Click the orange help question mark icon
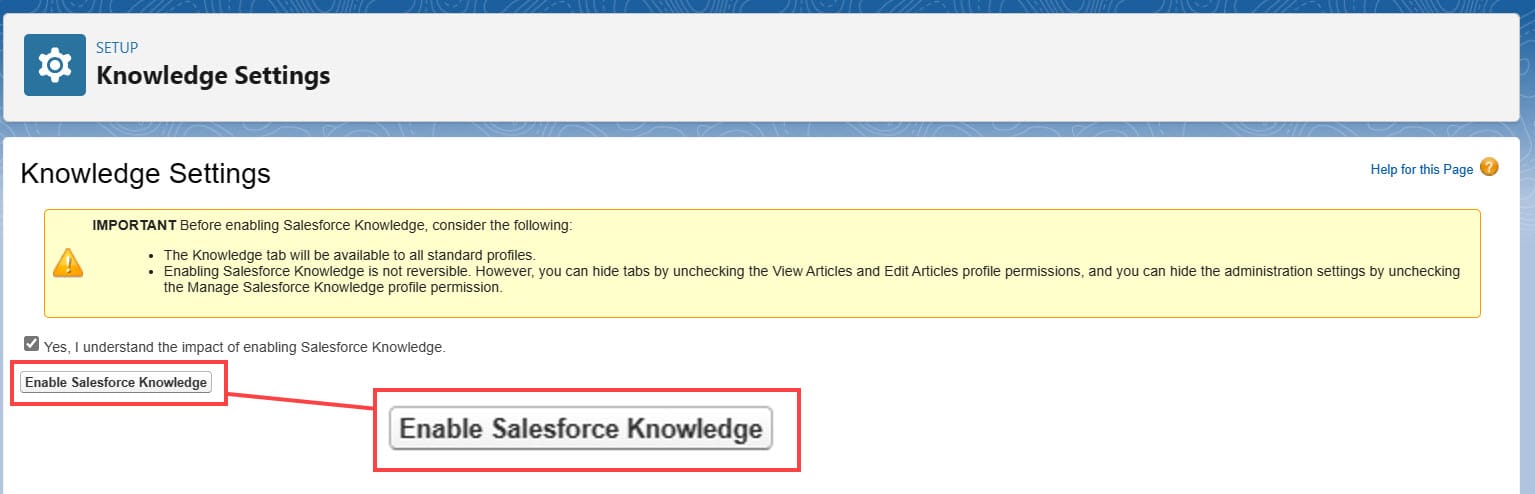The height and width of the screenshot is (494, 1535). (1489, 168)
